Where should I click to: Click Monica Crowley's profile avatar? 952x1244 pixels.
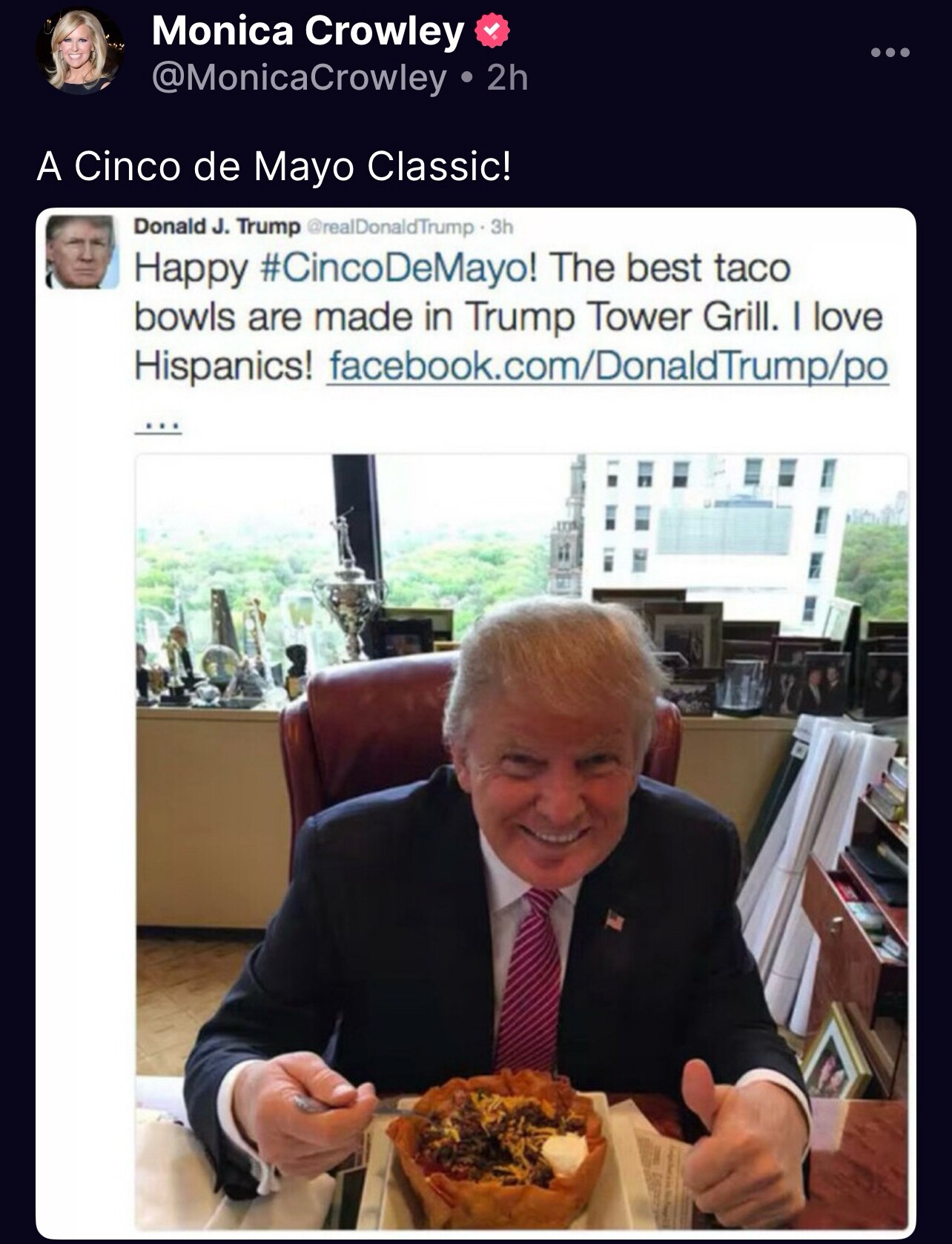pyautogui.click(x=80, y=50)
